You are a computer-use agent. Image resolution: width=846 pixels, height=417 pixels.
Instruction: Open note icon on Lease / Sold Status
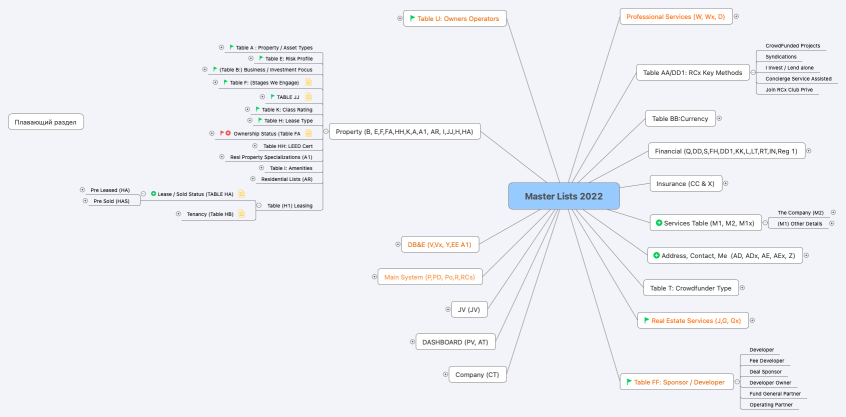pyautogui.click(x=242, y=193)
